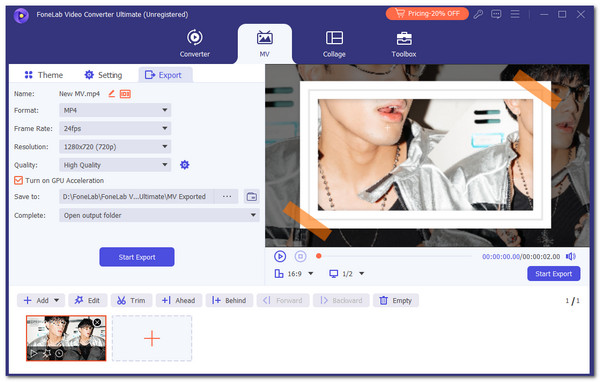
Task: Open the 16:9 aspect ratio dropdown
Action: (x=294, y=274)
